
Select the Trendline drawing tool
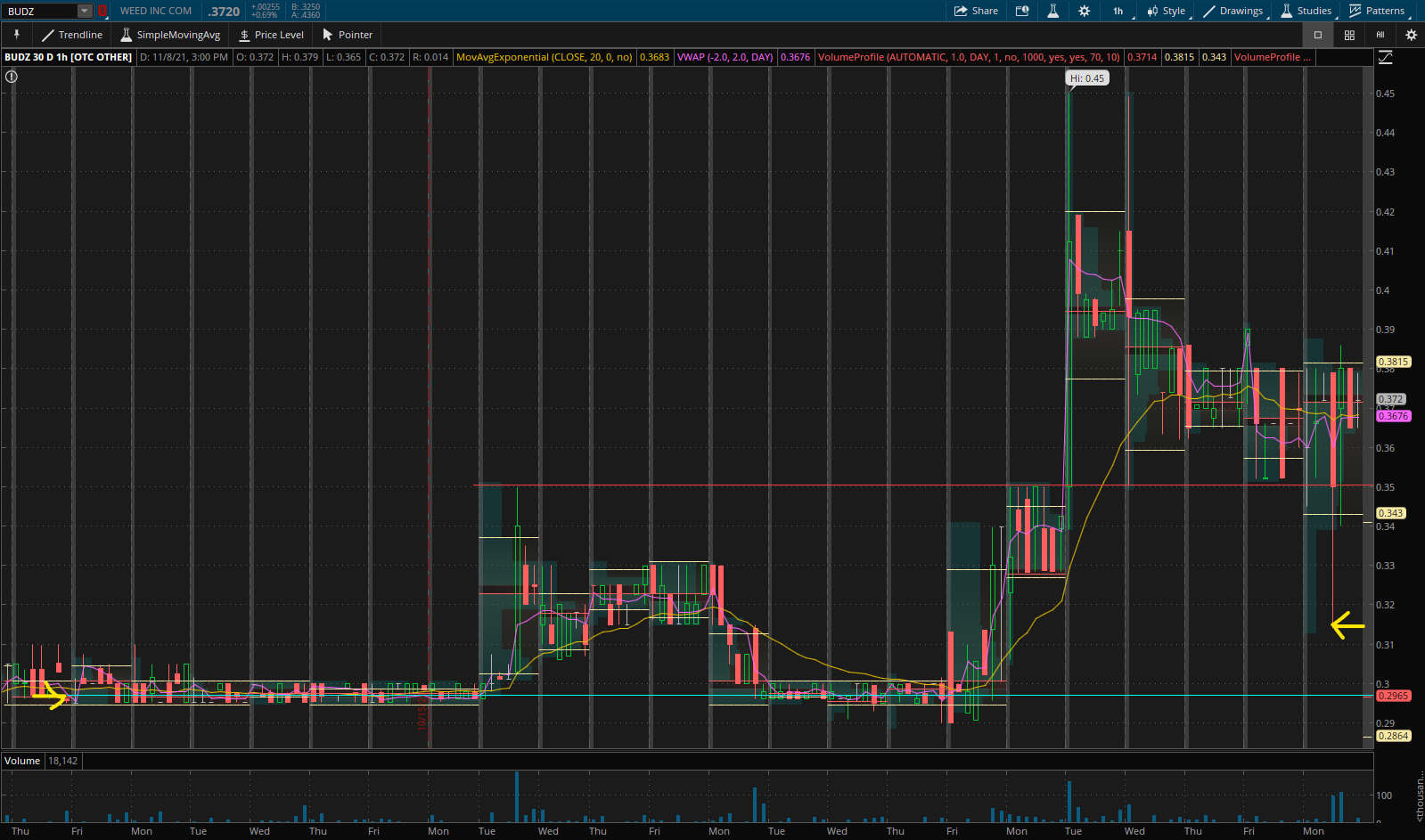tap(71, 35)
